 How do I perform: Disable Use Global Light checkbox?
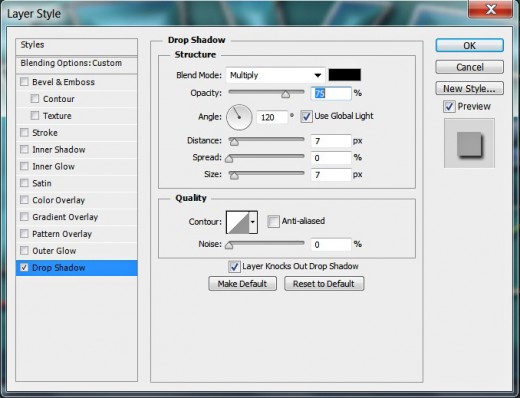coord(306,116)
